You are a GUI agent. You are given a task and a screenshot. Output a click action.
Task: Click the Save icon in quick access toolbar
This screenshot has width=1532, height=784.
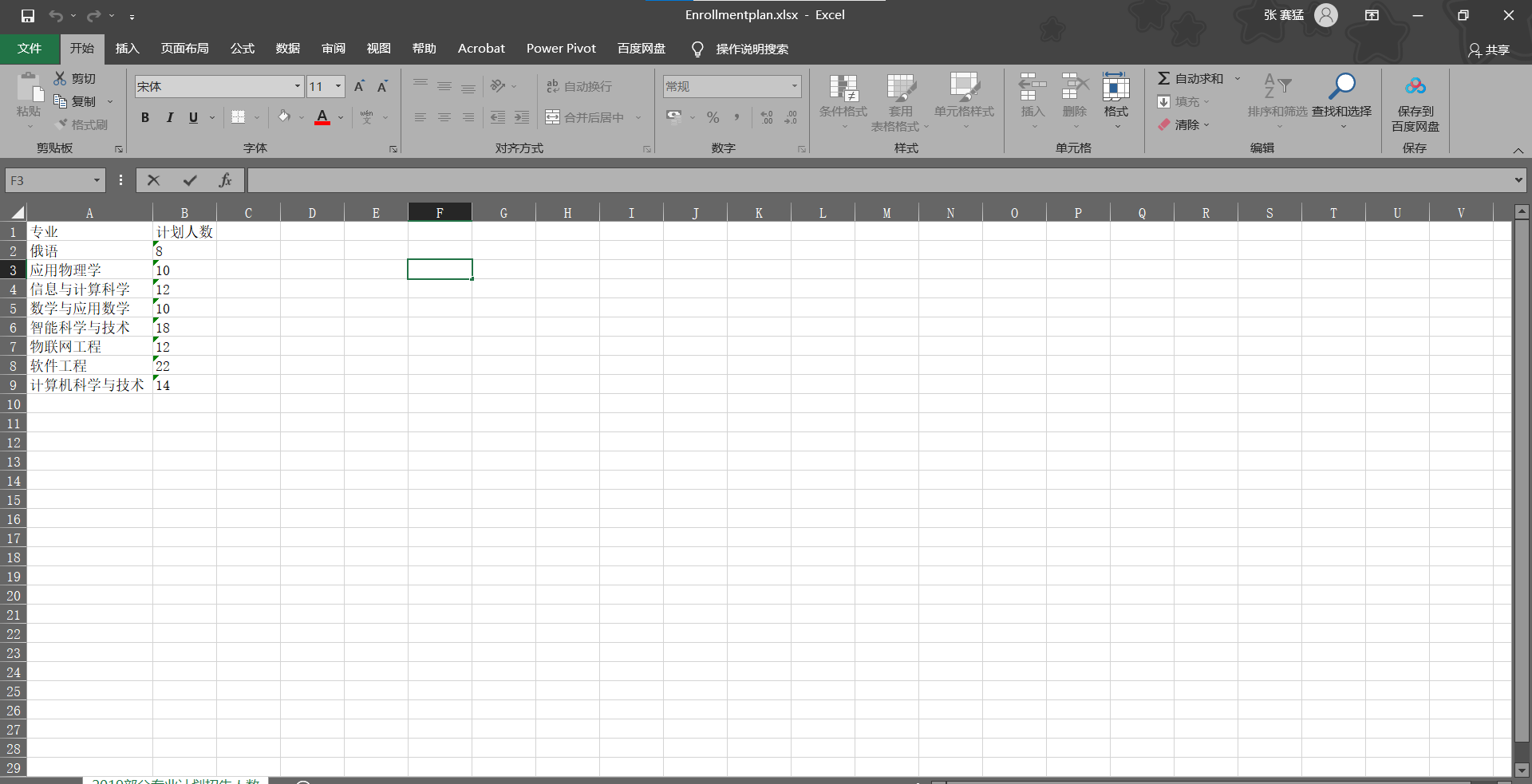tap(28, 15)
